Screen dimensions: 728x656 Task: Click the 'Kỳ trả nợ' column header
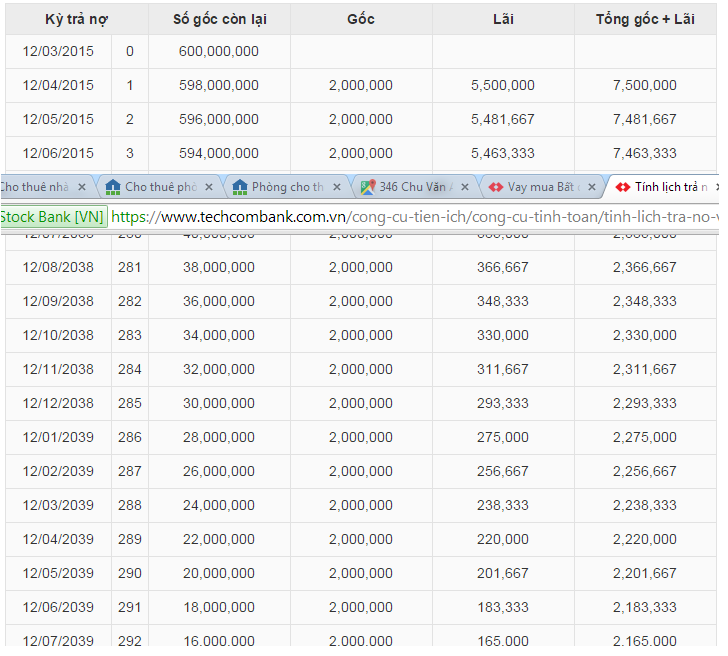[76, 19]
